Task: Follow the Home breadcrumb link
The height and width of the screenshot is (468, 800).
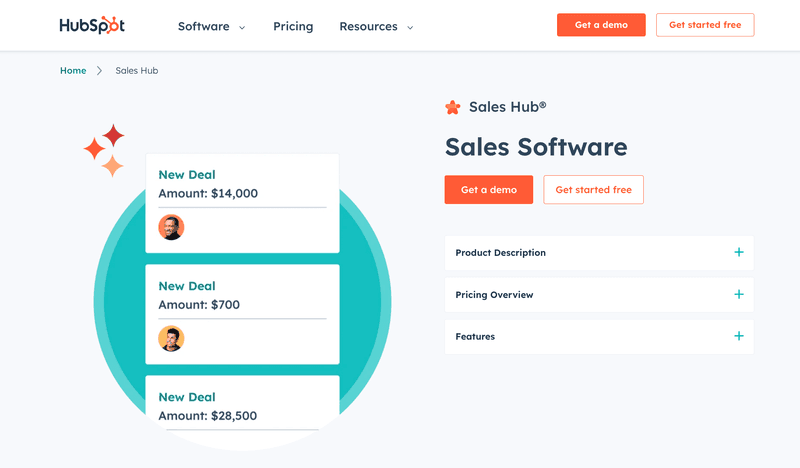Action: 73,70
